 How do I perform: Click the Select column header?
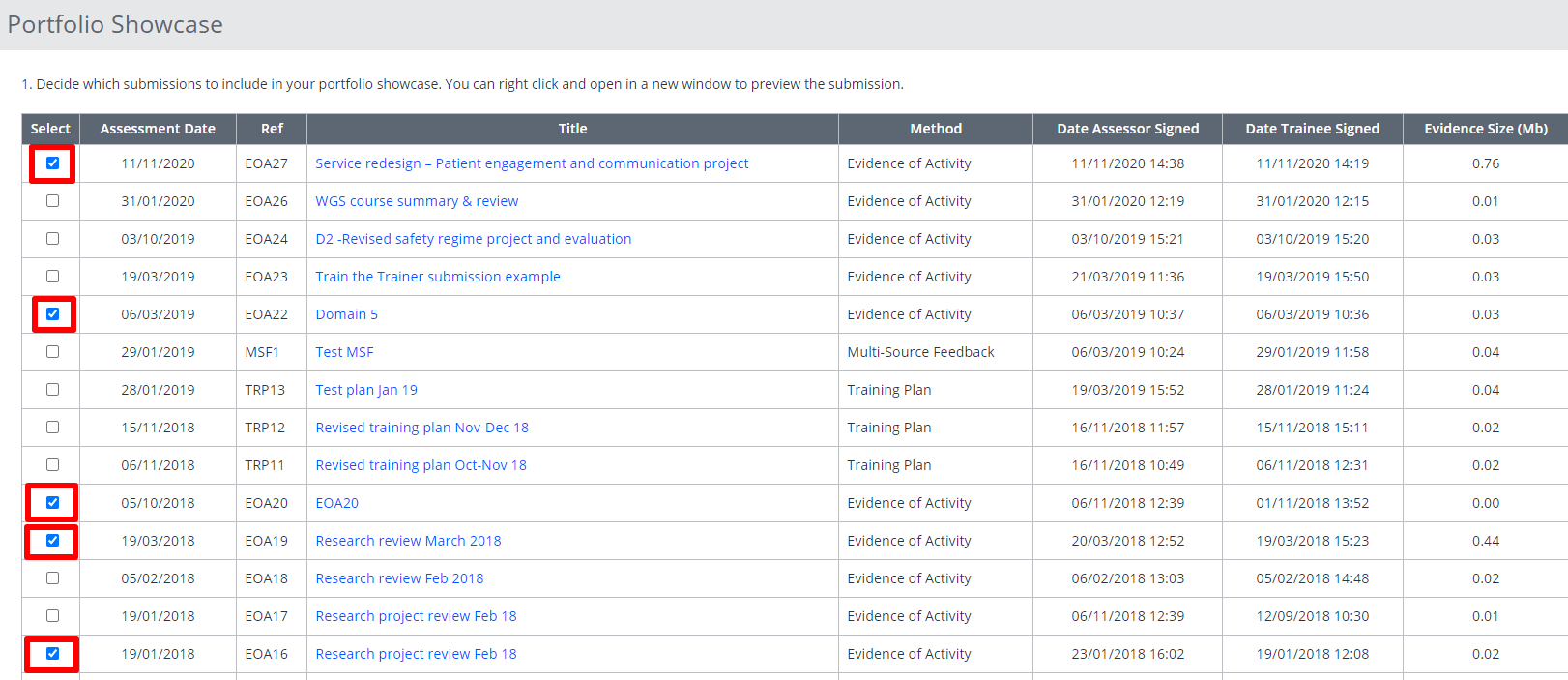[x=50, y=129]
